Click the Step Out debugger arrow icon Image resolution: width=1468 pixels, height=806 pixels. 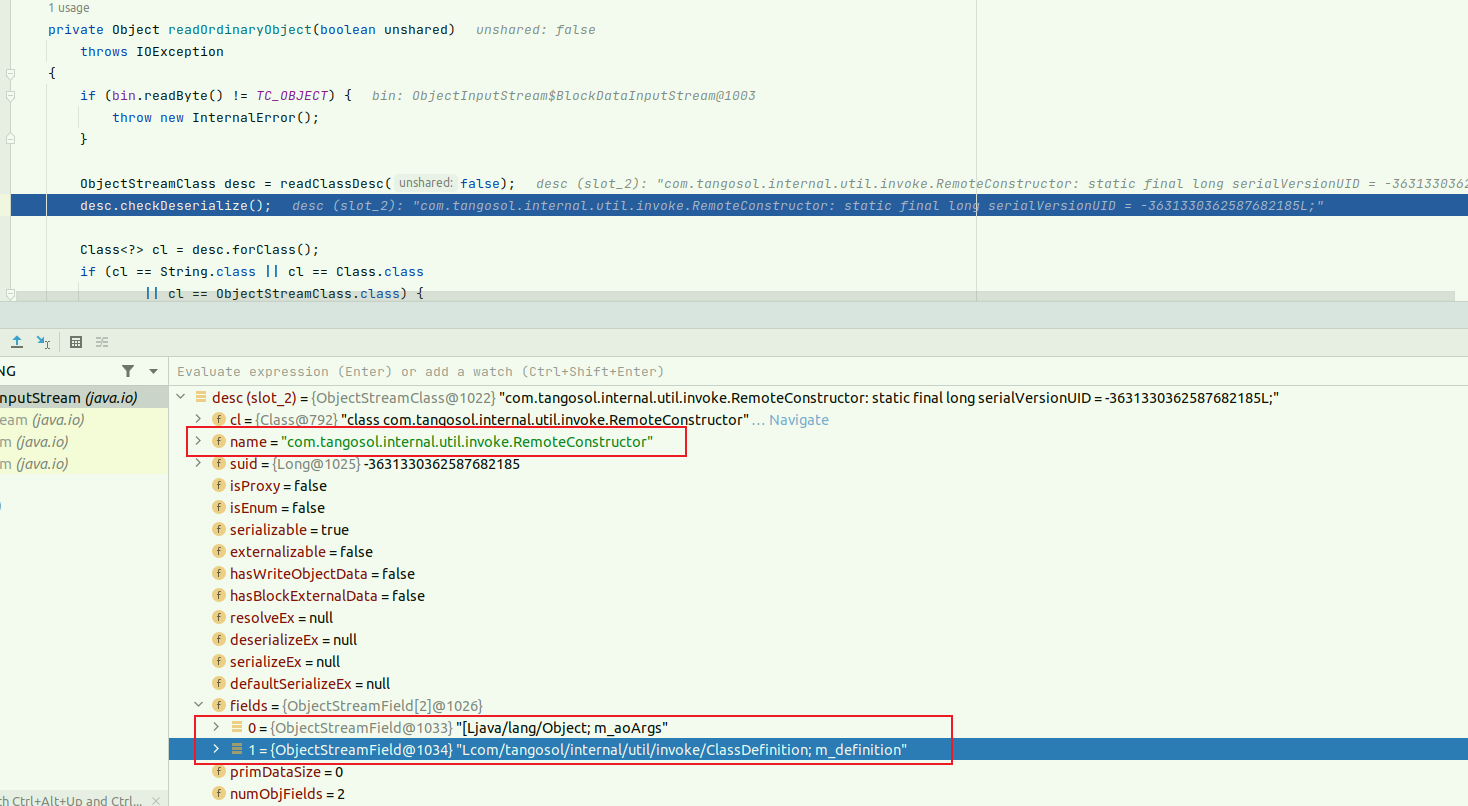click(17, 342)
